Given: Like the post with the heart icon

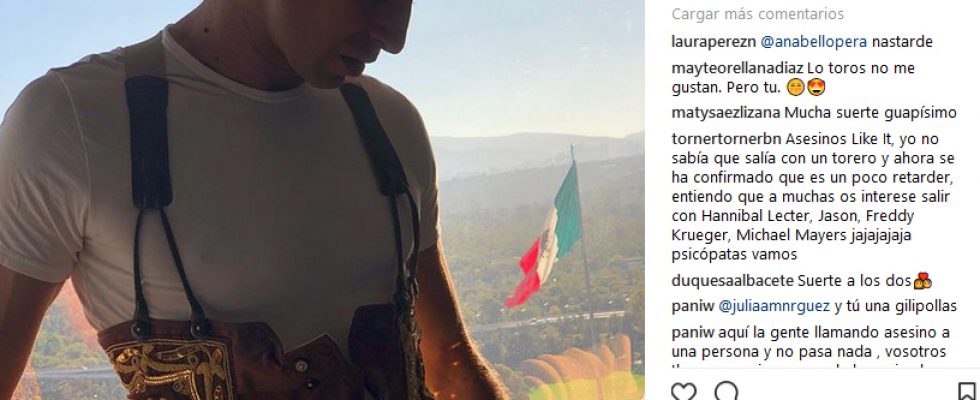Looking at the screenshot, I should point(683,392).
